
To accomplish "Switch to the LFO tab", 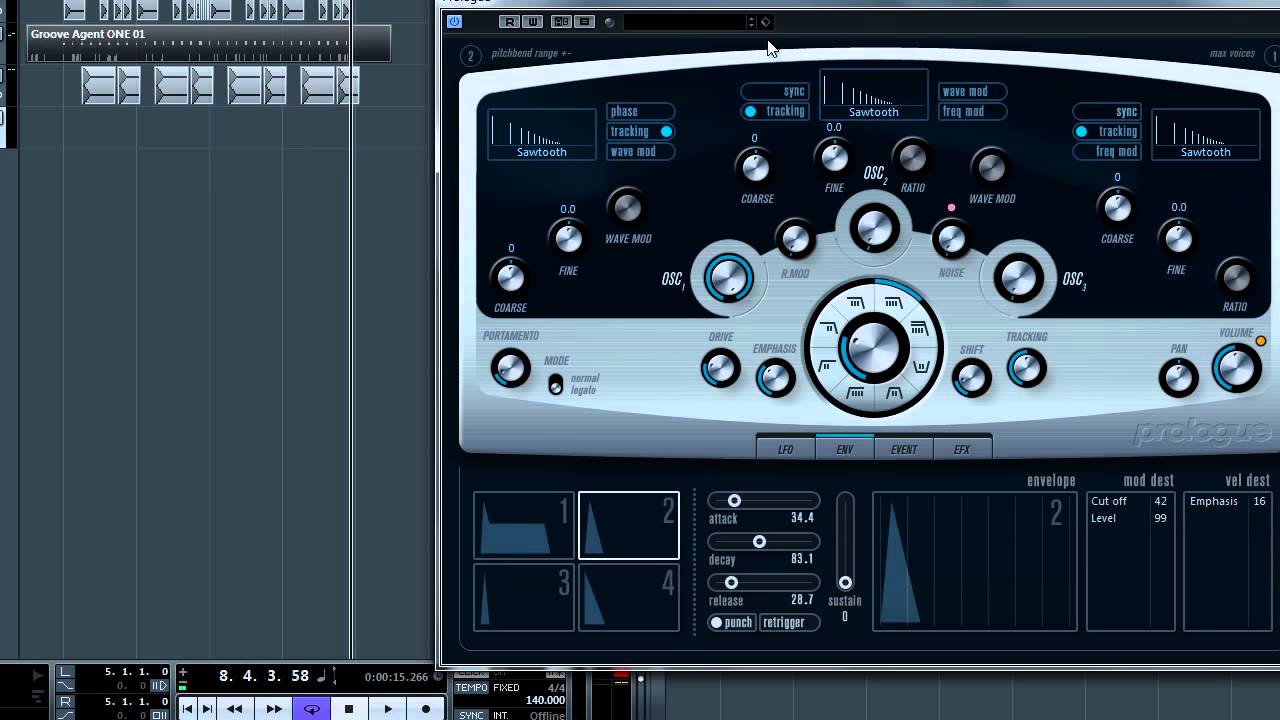I will point(786,449).
